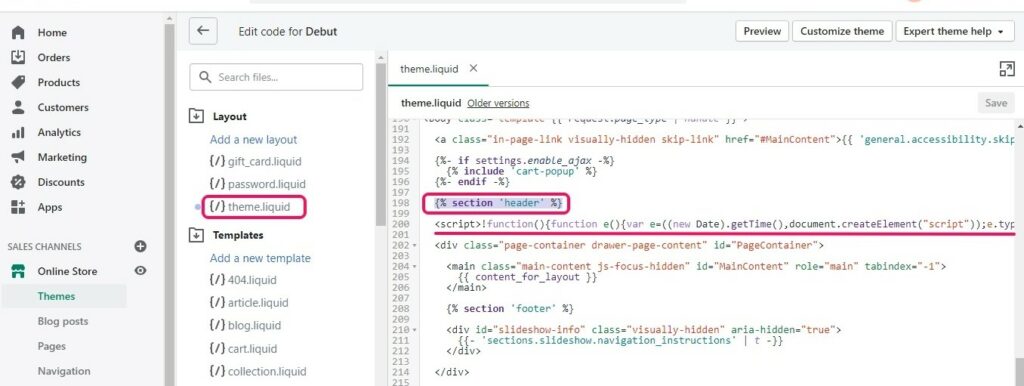Screen dimensions: 1024x386
Task: Focus the Search files input
Action: pyautogui.click(x=276, y=77)
